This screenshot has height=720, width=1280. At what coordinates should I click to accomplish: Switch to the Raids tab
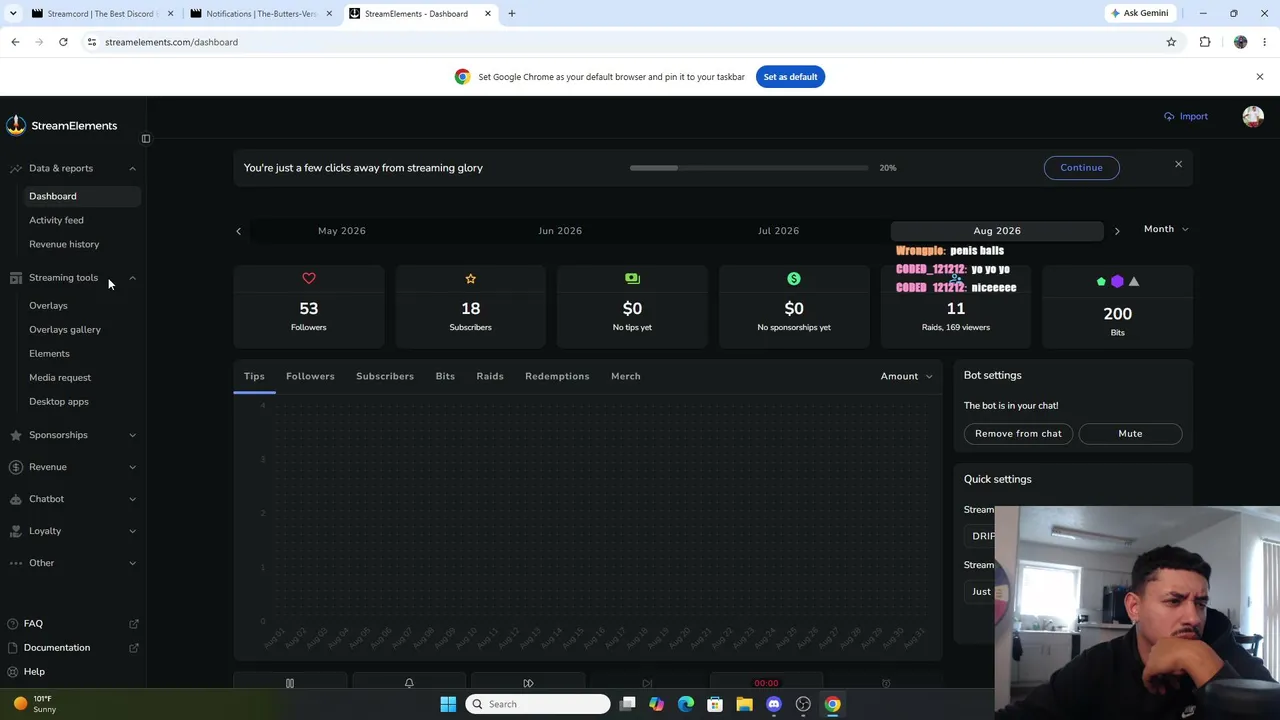click(x=490, y=376)
